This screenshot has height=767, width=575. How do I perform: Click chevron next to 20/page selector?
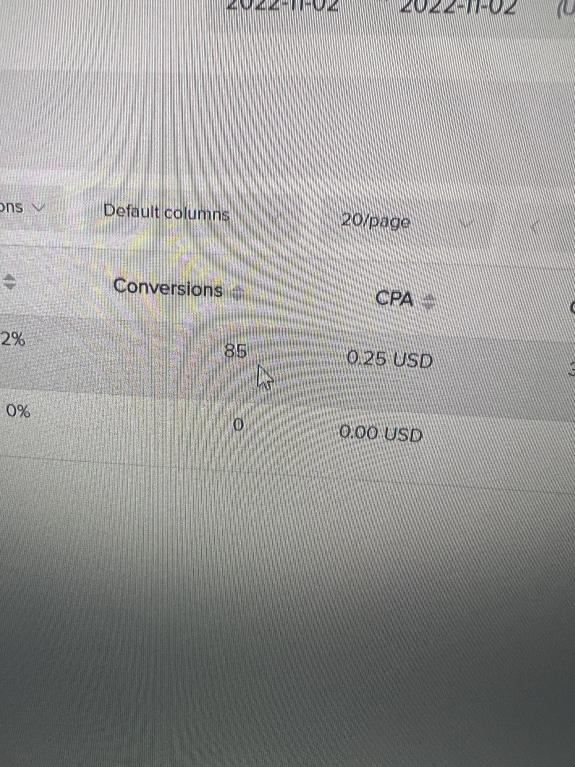click(x=466, y=224)
